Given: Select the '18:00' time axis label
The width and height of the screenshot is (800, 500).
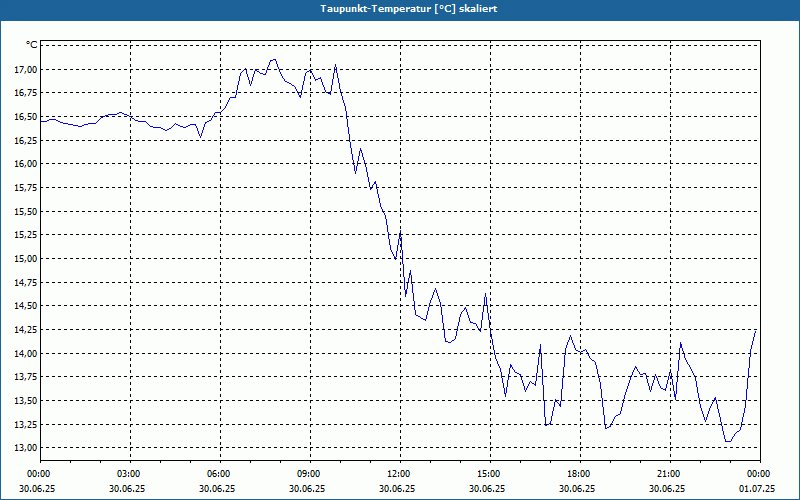Looking at the screenshot, I should point(579,474).
